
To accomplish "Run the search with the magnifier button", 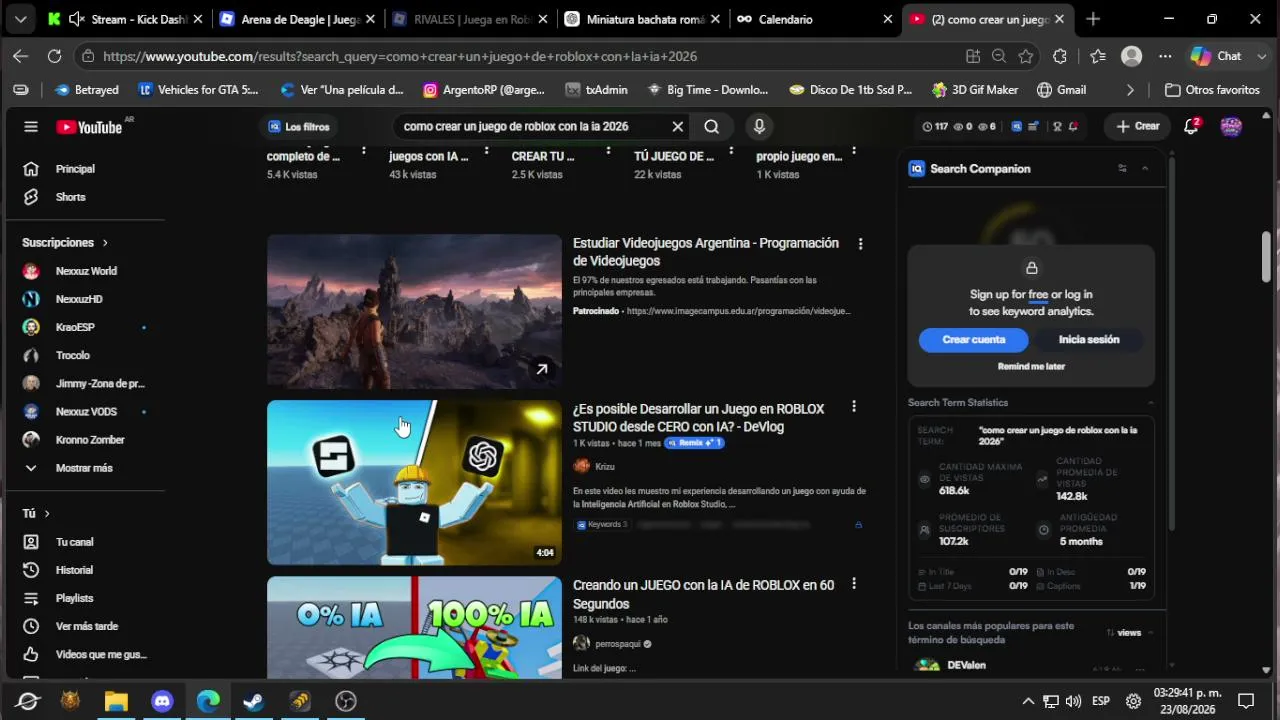I will (x=711, y=127).
